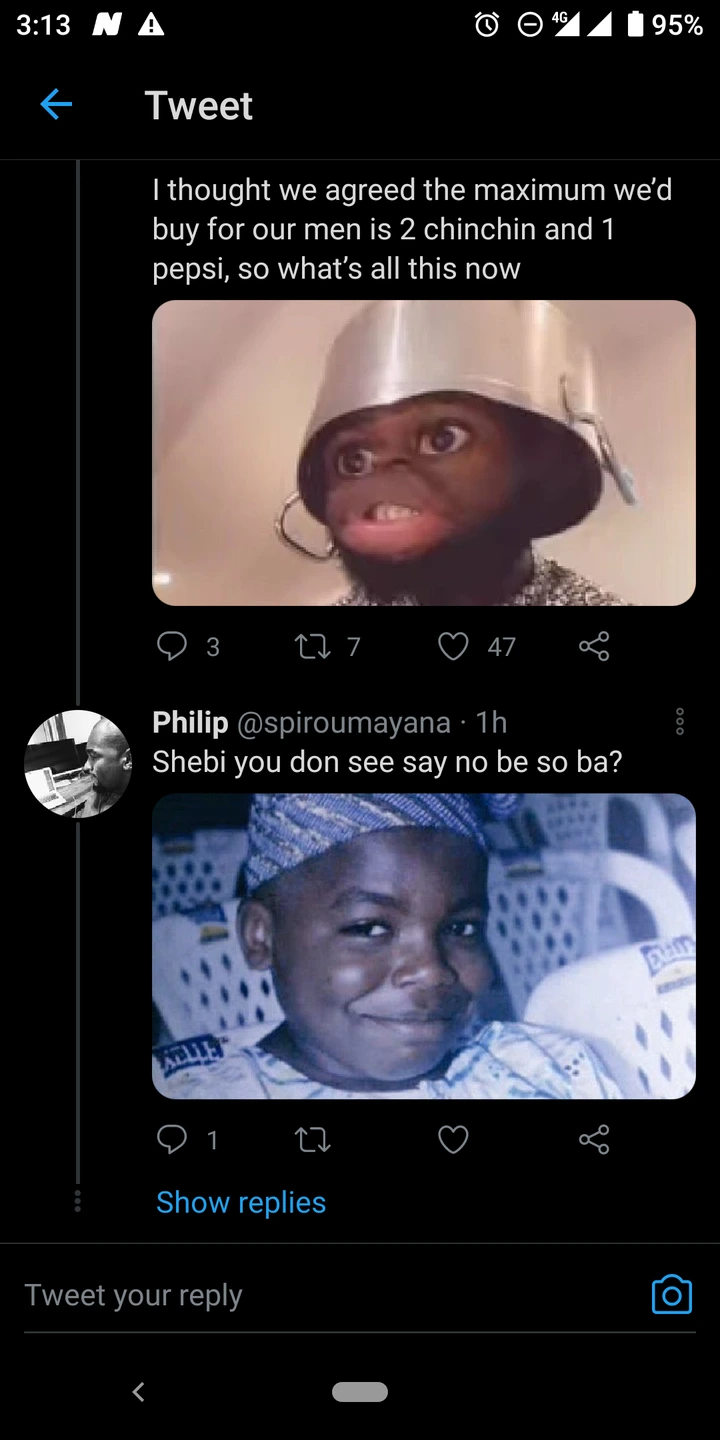Reply to Philip's tweet
Viewport: 720px width, 1440px height.
point(172,1140)
